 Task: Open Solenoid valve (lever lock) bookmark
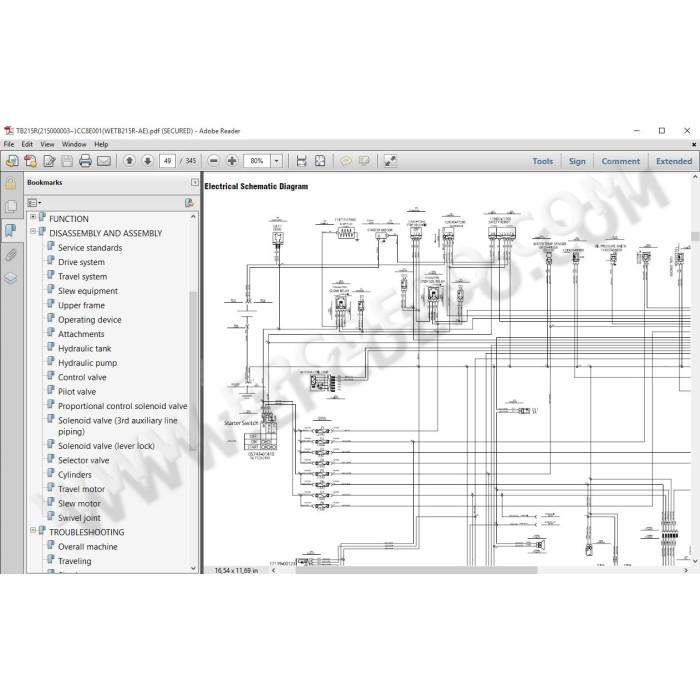106,446
